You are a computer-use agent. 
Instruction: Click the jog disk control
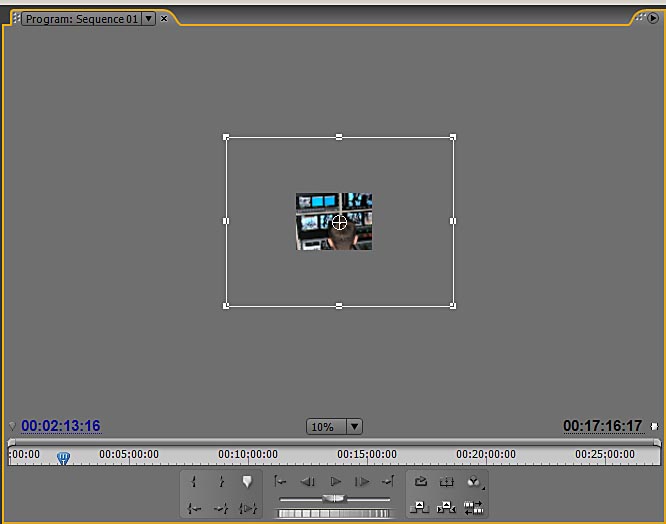tap(333, 514)
